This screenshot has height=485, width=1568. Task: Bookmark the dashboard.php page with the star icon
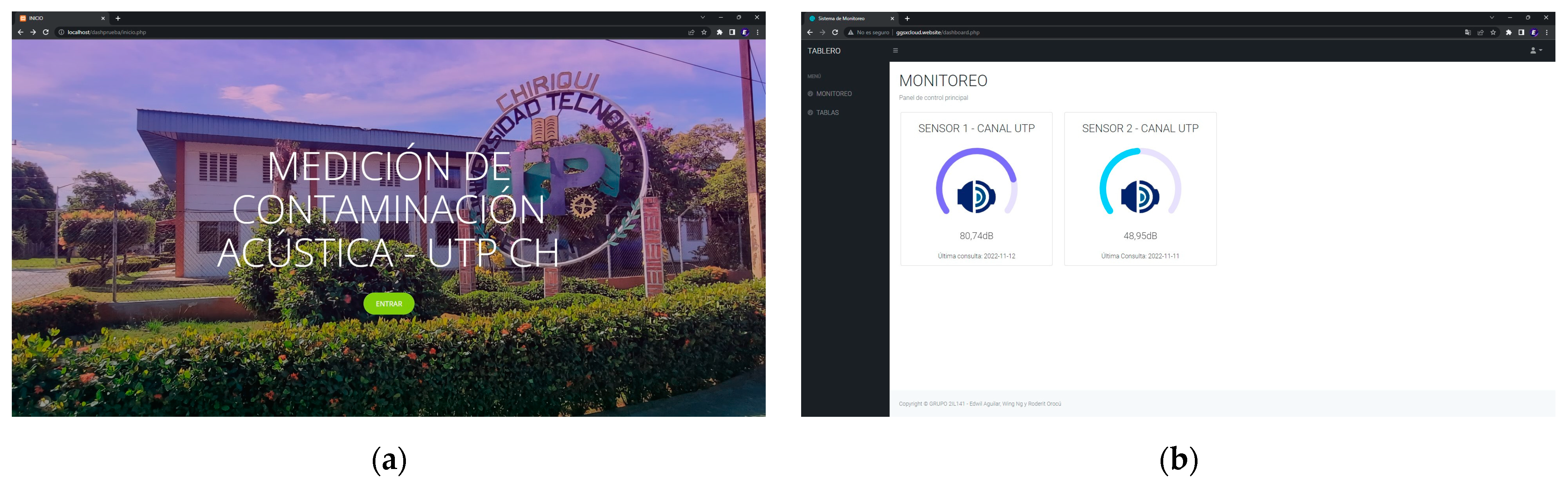tap(1493, 32)
